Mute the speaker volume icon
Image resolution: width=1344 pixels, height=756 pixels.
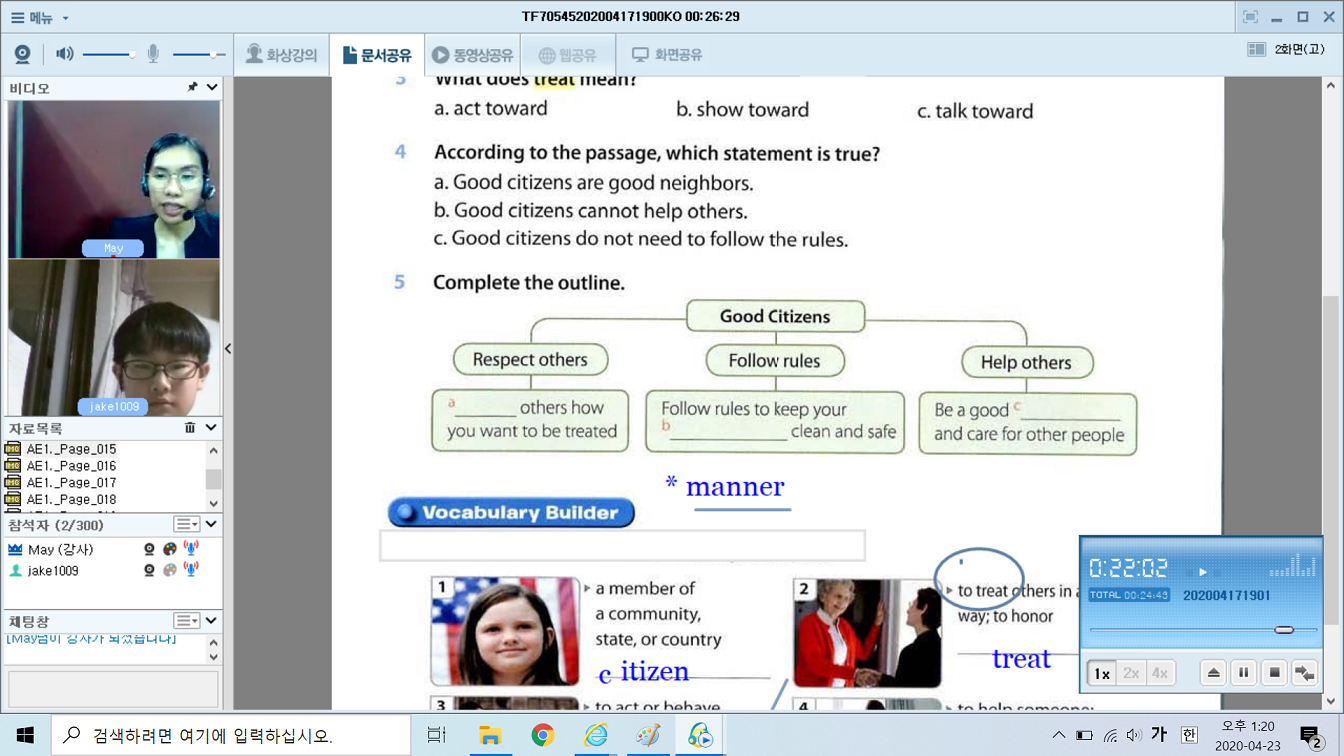[65, 54]
